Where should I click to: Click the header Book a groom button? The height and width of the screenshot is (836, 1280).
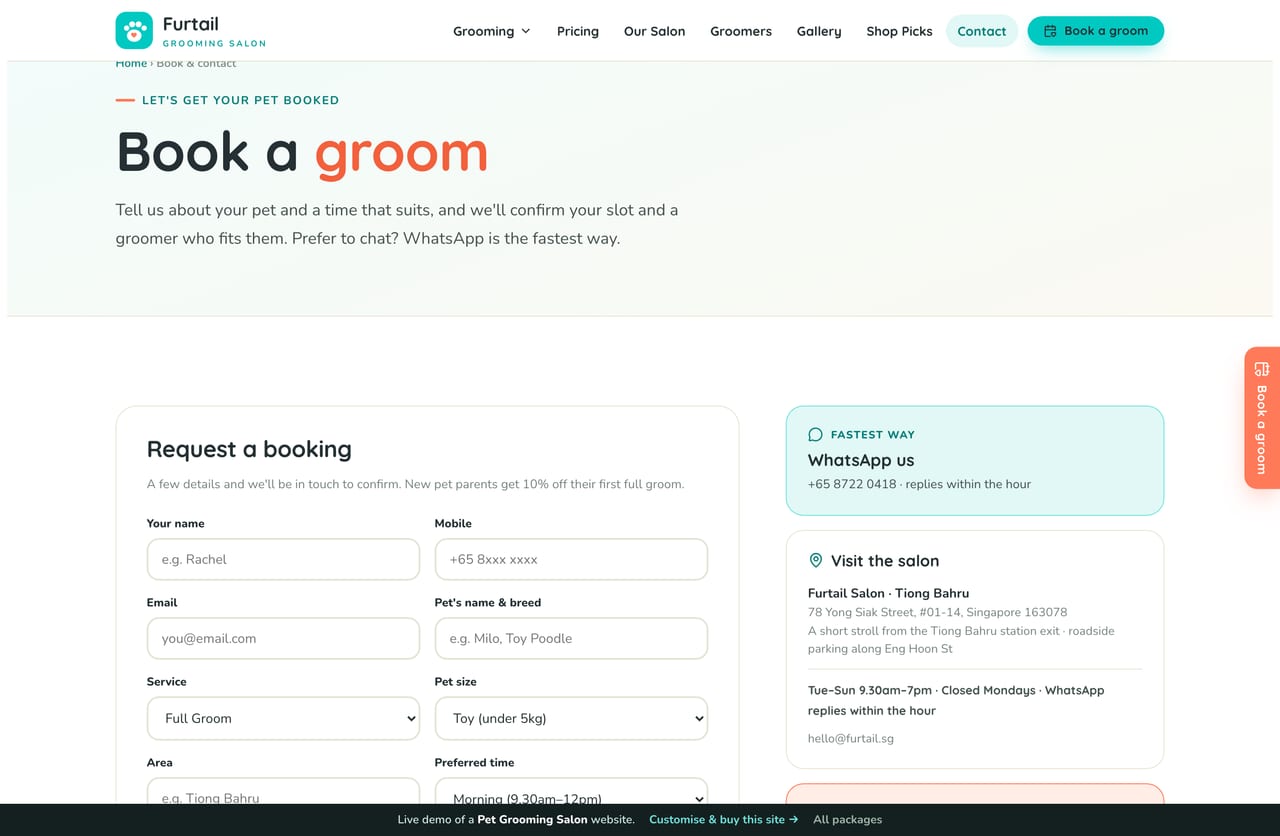(x=1096, y=31)
